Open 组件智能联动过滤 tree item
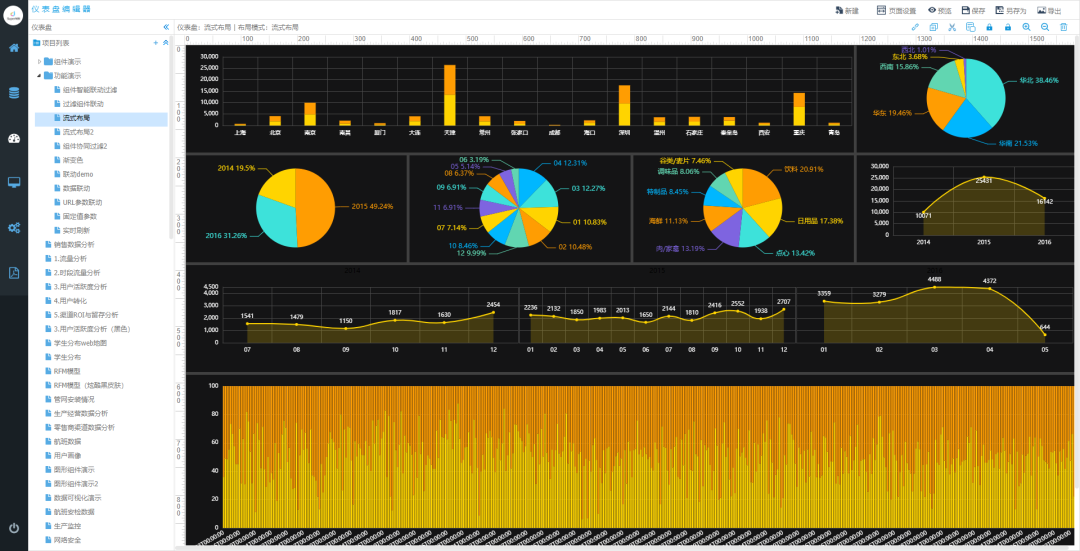The height and width of the screenshot is (551, 1080). coord(90,90)
